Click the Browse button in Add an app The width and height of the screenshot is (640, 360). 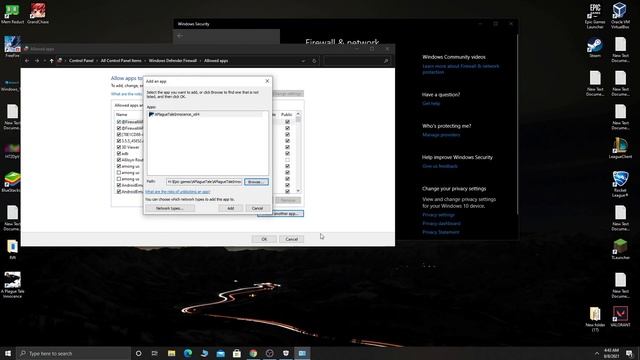click(x=256, y=182)
